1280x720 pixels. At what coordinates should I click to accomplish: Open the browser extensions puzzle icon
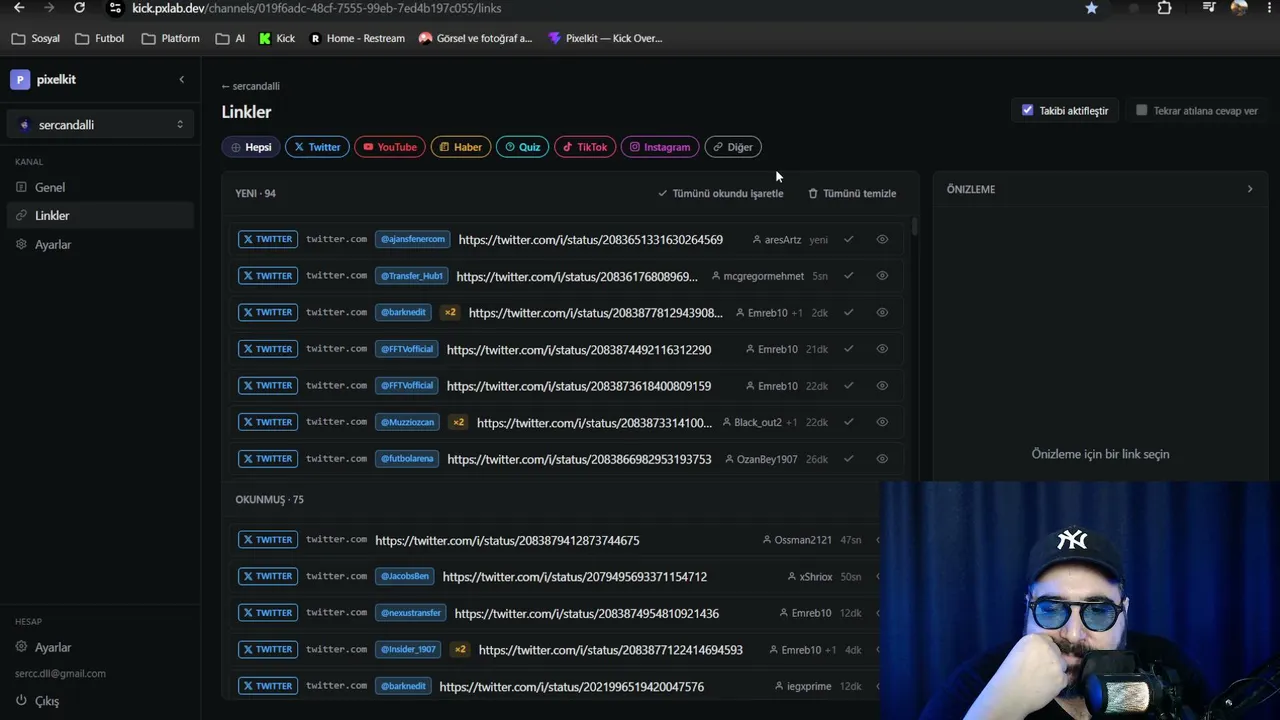1165,8
